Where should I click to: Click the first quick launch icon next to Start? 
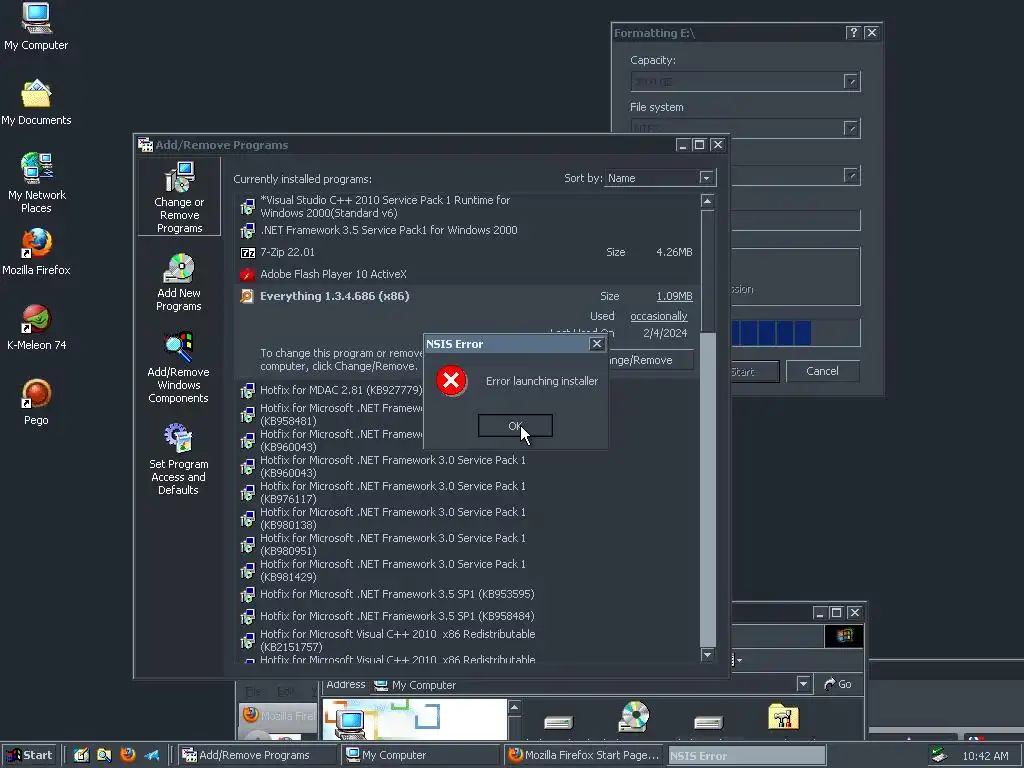pos(81,755)
